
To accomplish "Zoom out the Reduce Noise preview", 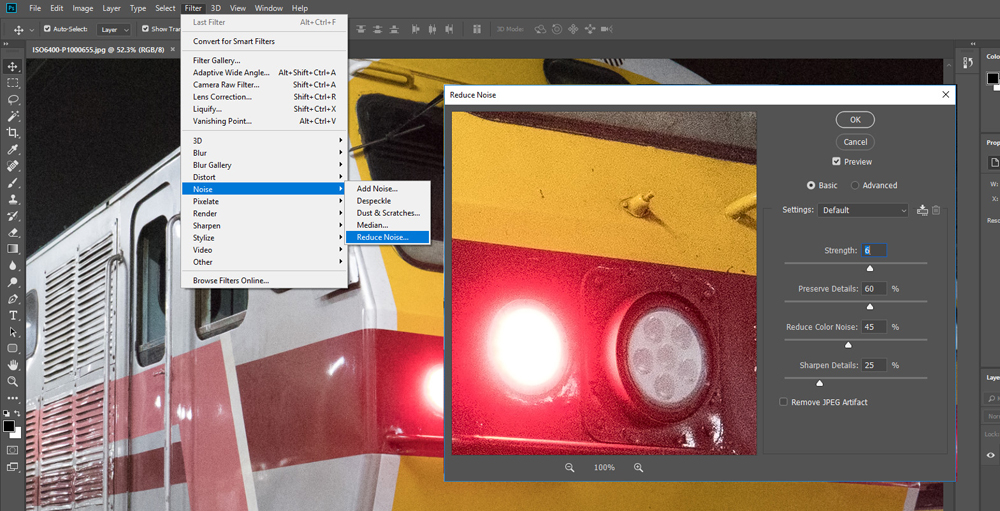I will pyautogui.click(x=570, y=468).
